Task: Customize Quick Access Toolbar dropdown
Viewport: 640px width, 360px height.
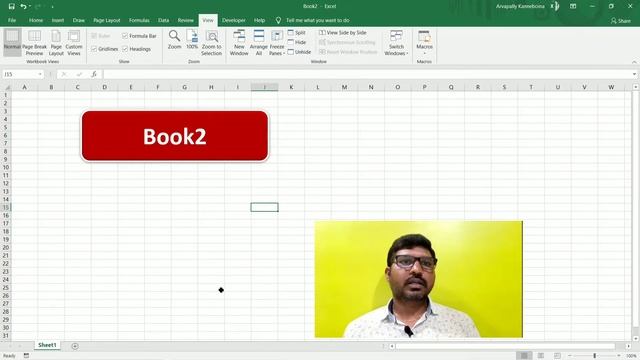Action: click(52, 7)
